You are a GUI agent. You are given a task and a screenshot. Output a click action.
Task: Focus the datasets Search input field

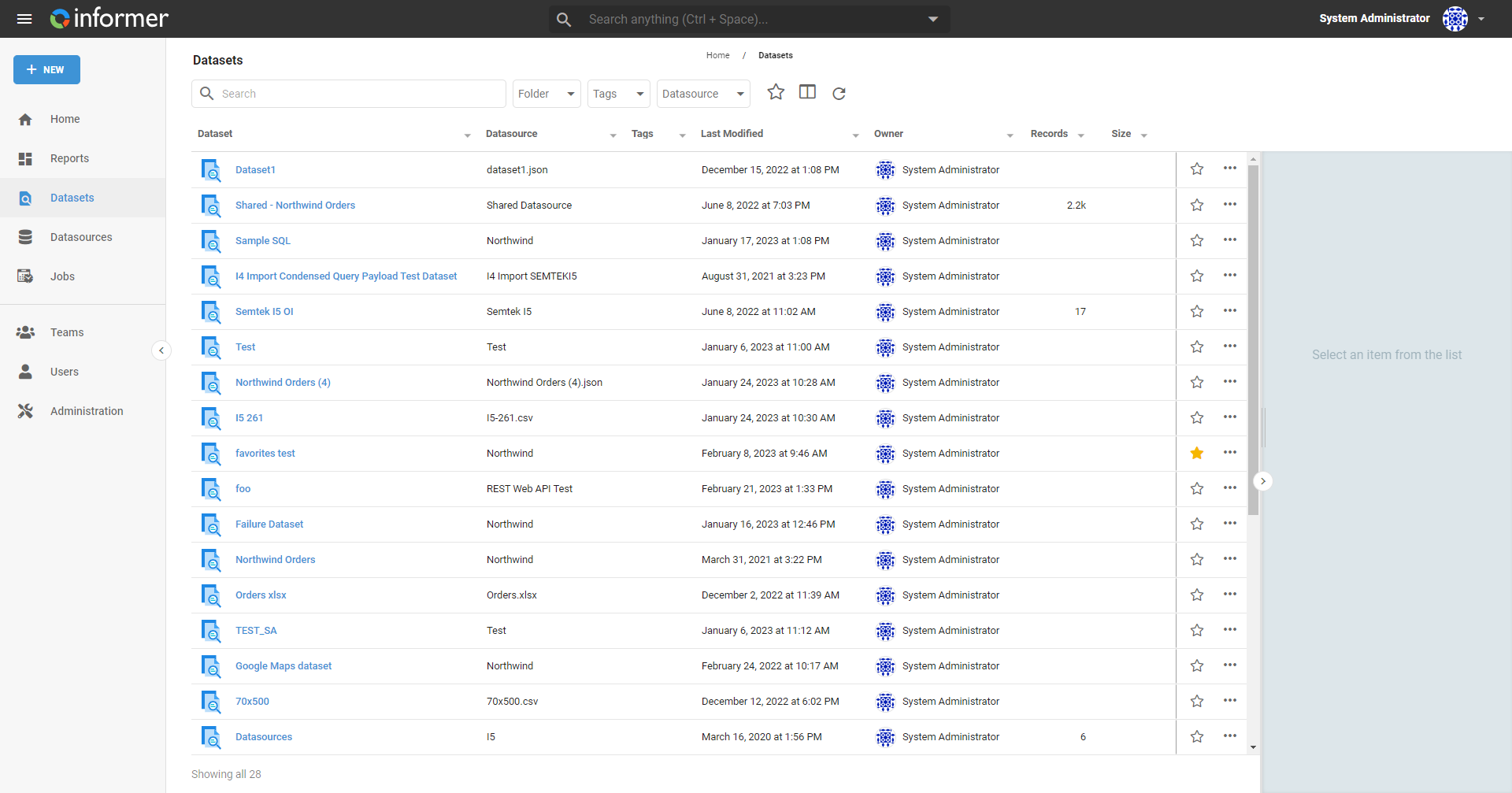[349, 94]
